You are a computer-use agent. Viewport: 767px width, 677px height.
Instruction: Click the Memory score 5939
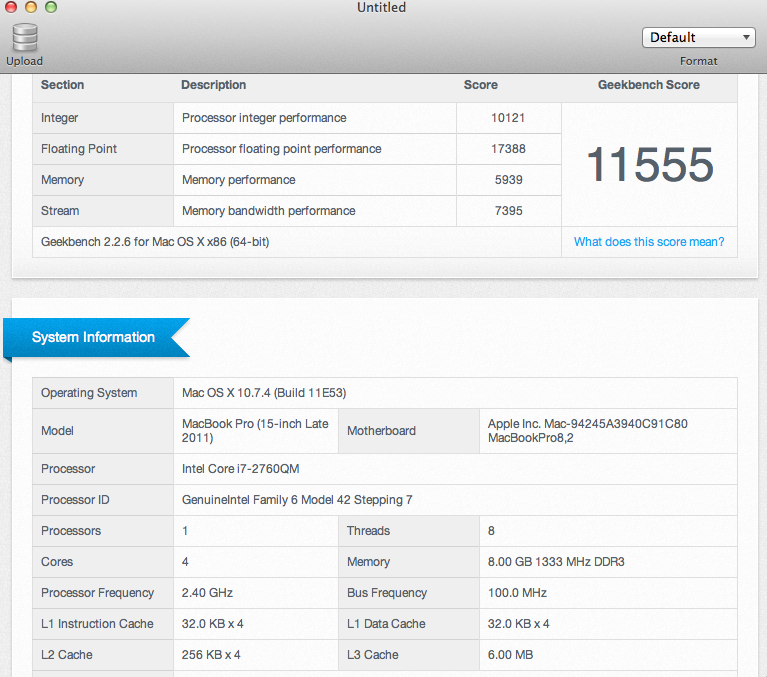pyautogui.click(x=509, y=180)
